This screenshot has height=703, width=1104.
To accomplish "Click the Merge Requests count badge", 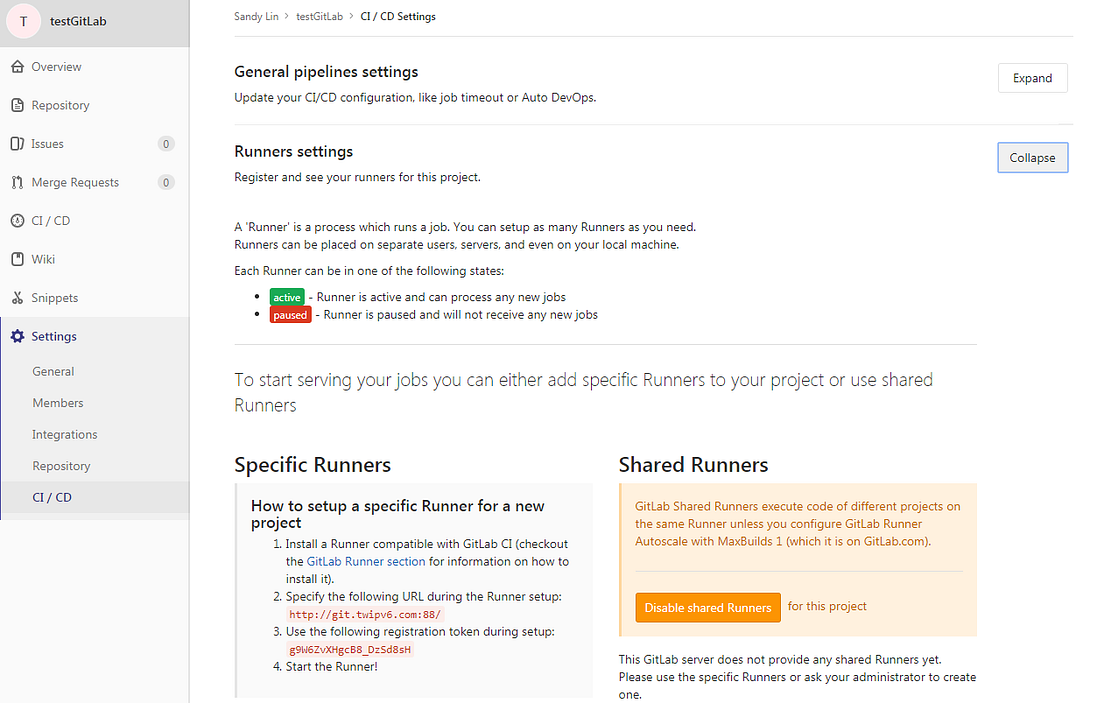I will pyautogui.click(x=166, y=182).
